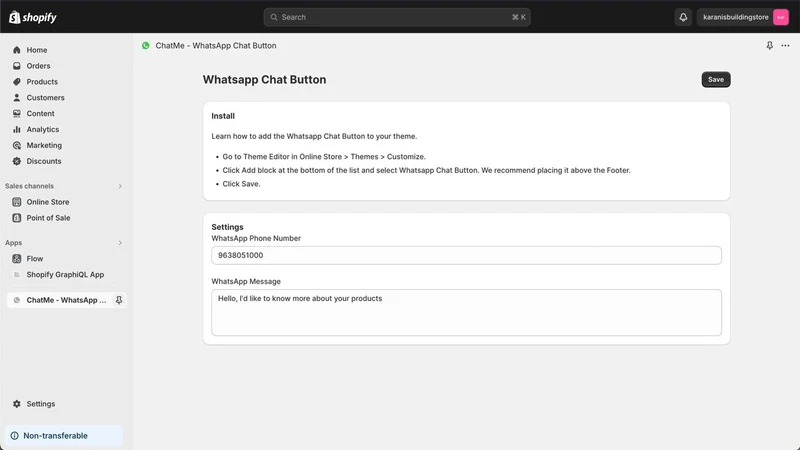Click the Settings gear icon
Viewport: 800px width, 450px height.
(x=17, y=404)
